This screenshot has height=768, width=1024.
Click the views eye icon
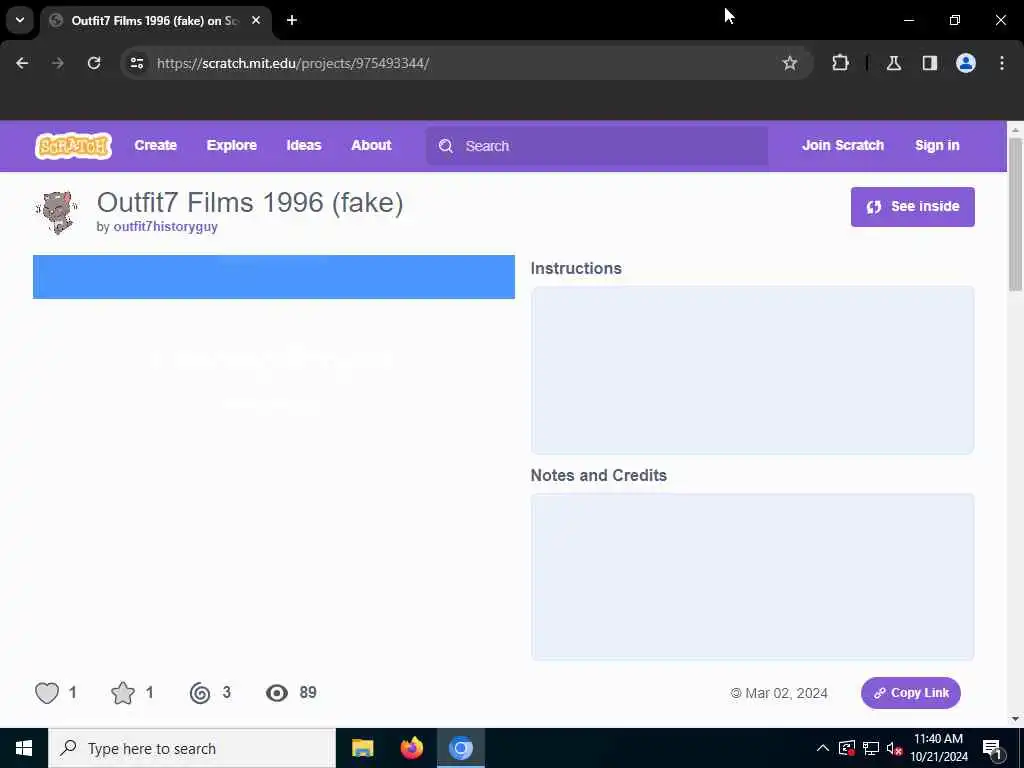[x=277, y=693]
